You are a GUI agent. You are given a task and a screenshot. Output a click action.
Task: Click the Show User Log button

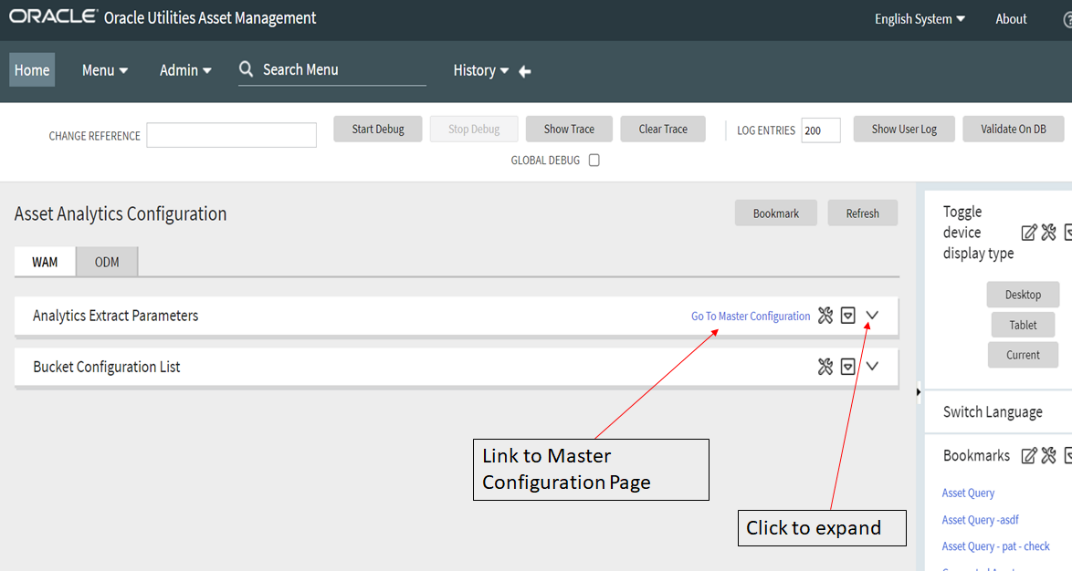tap(904, 129)
